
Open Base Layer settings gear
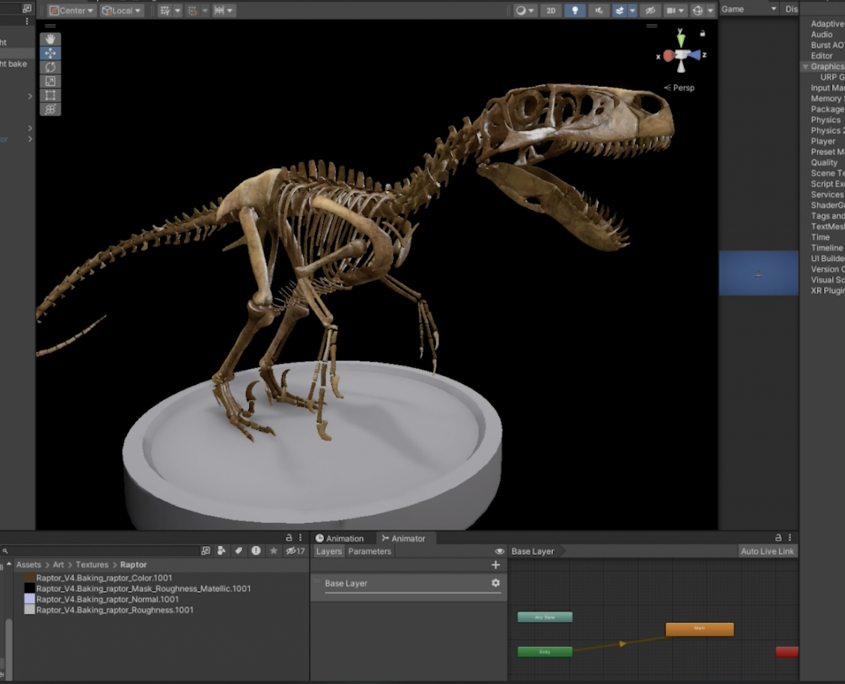[x=495, y=583]
